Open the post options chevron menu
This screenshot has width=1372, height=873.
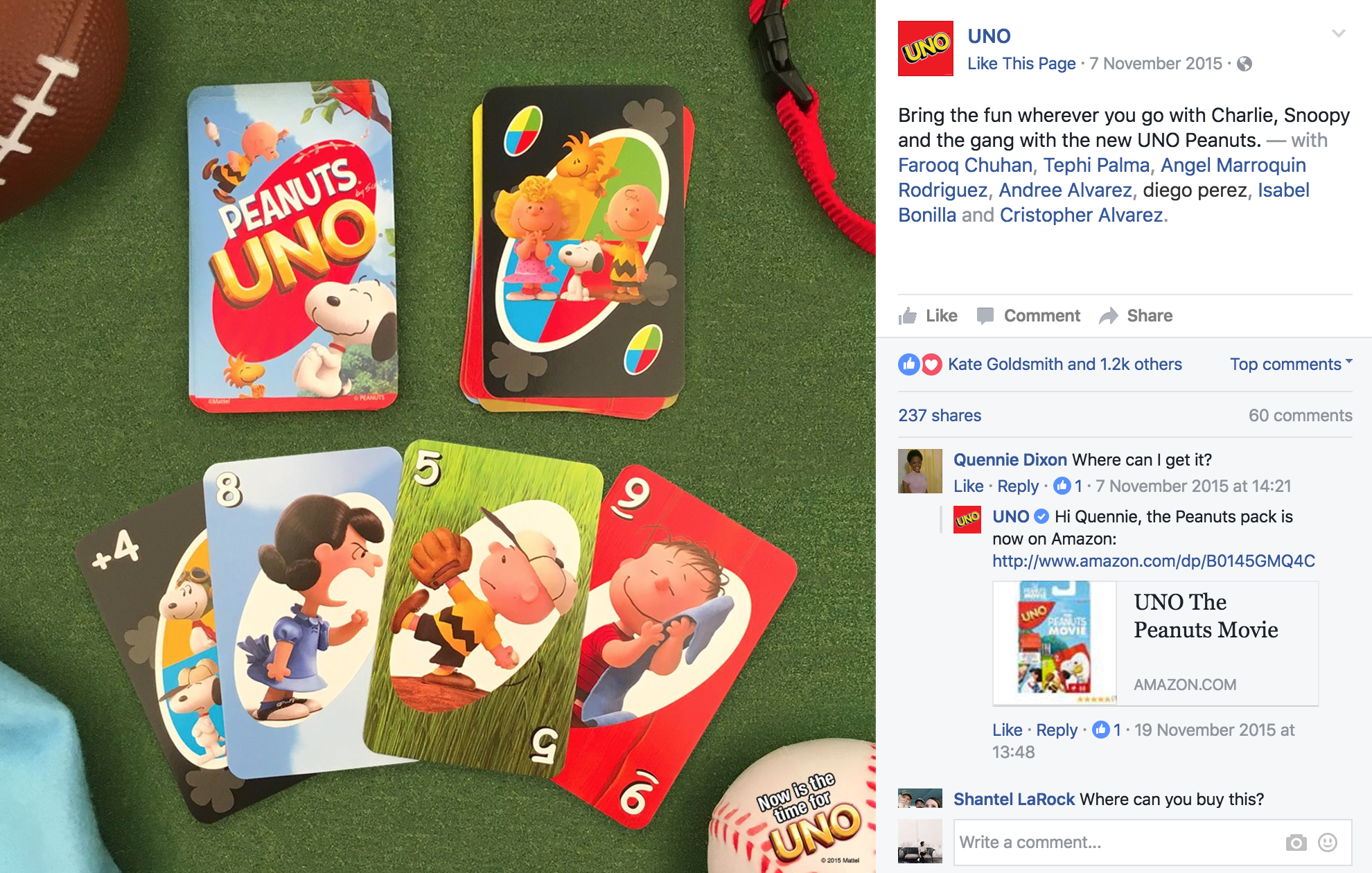point(1339,33)
